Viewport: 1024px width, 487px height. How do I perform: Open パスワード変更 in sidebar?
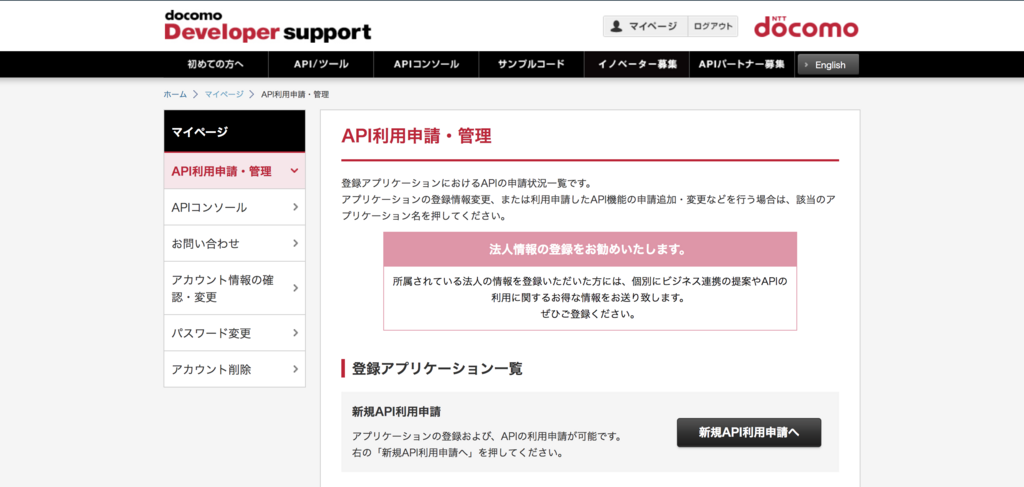pos(234,333)
